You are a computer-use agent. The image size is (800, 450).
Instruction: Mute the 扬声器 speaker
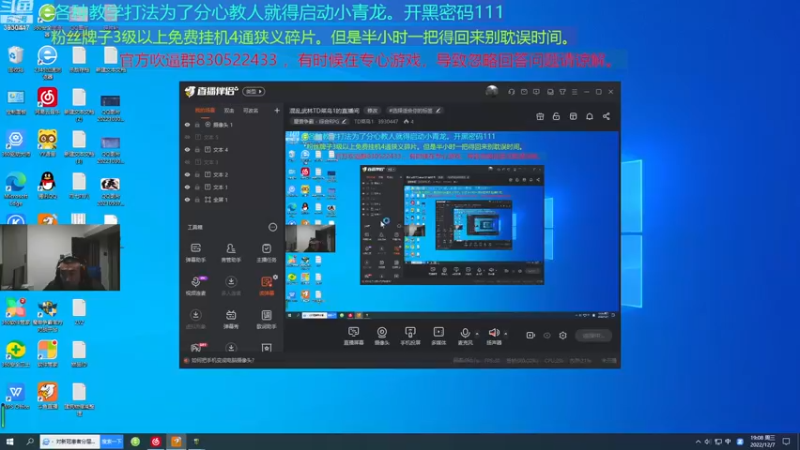click(x=494, y=336)
